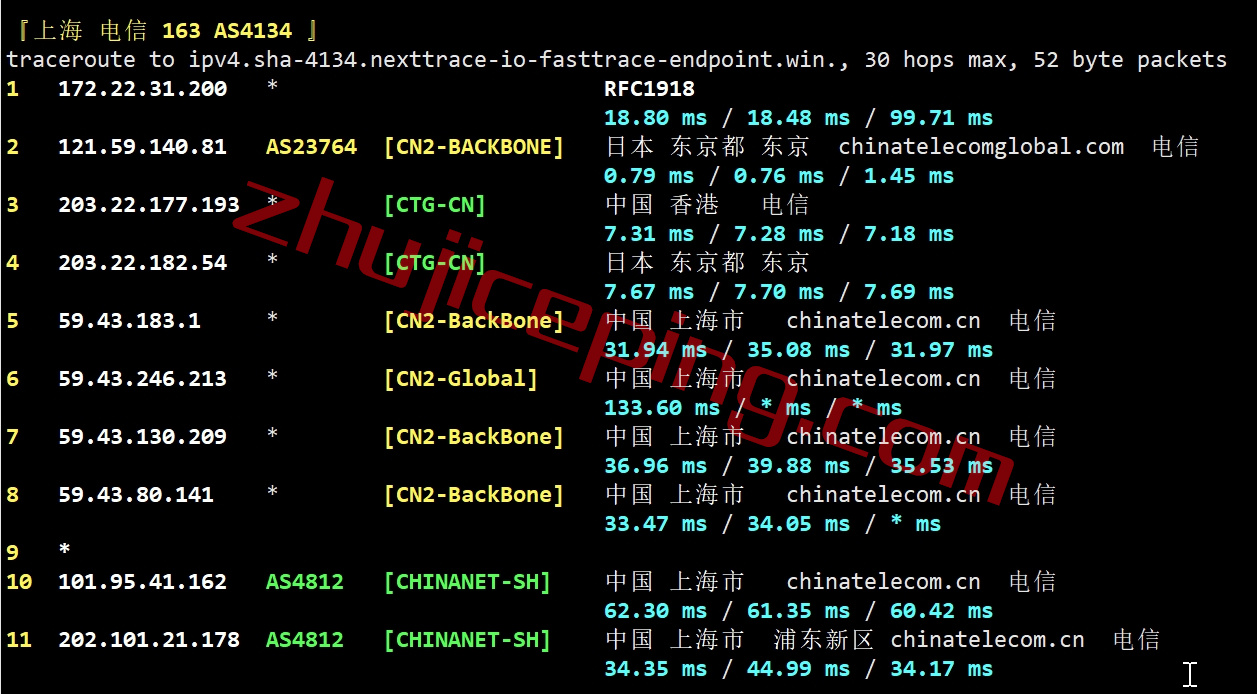Click the RFC1918 label on hop 1
The height and width of the screenshot is (694, 1257).
point(649,89)
